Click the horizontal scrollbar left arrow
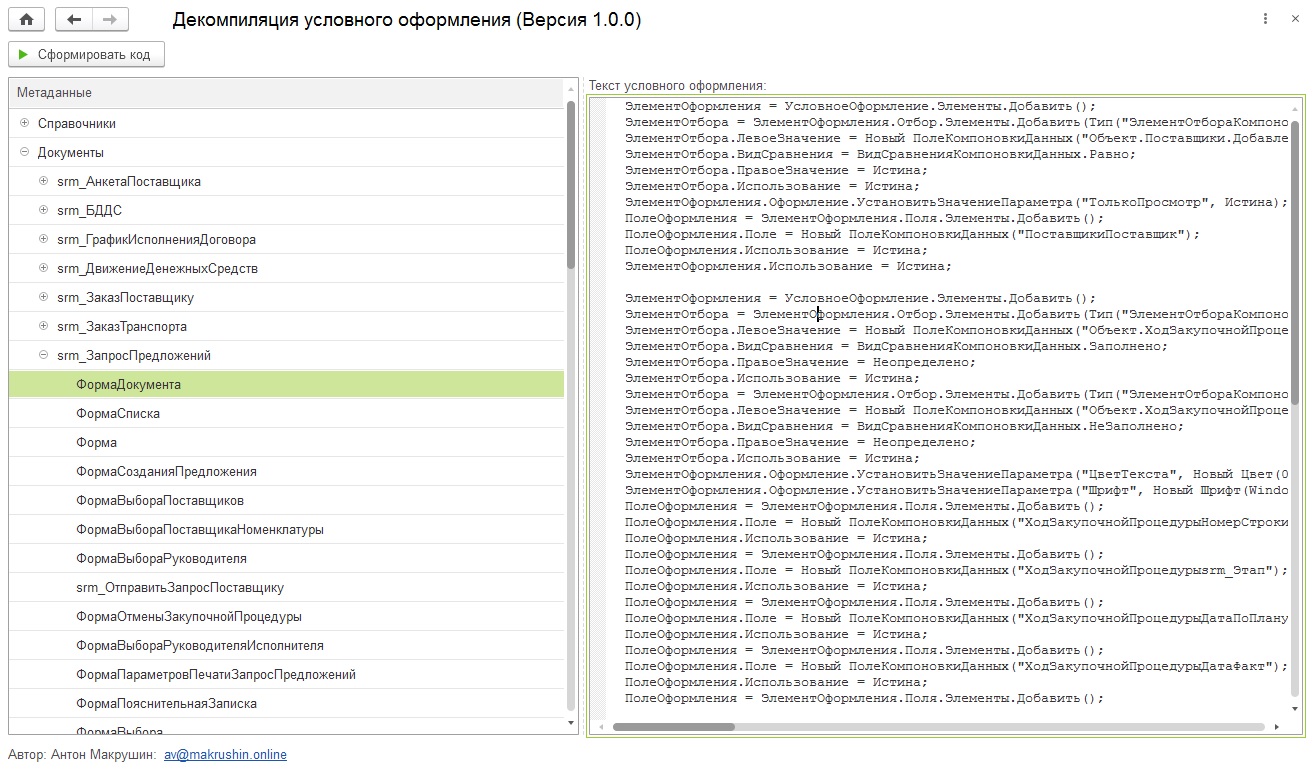 pyautogui.click(x=601, y=727)
